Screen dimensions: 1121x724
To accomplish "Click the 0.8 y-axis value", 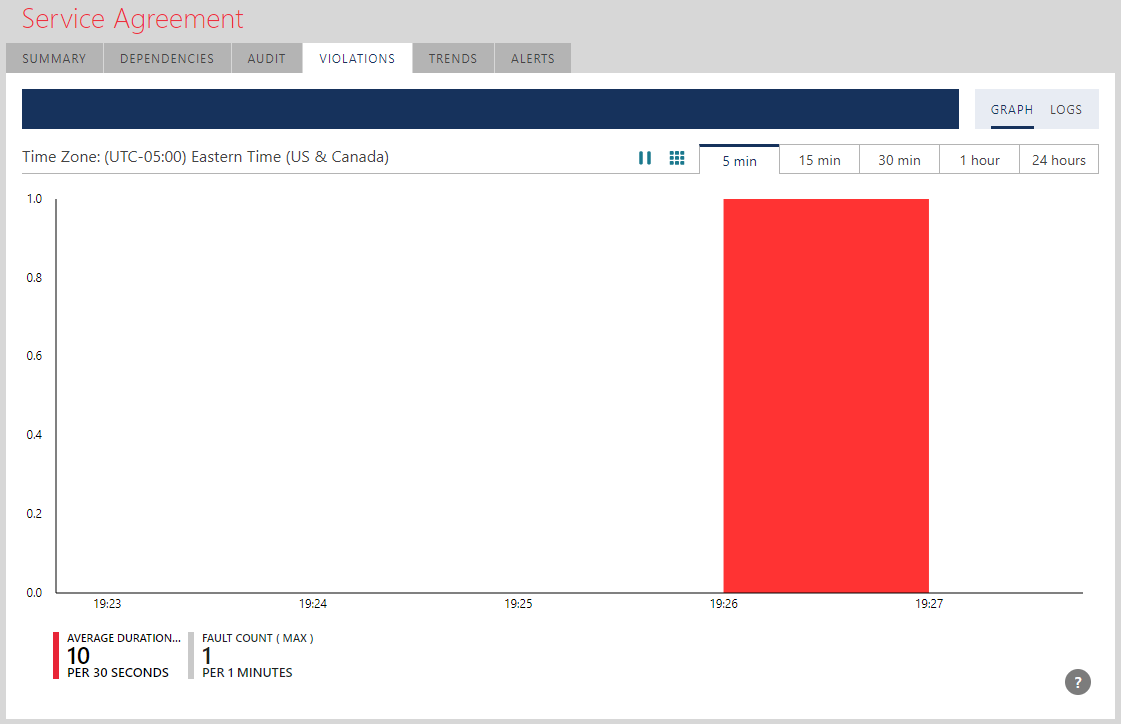I will (x=34, y=278).
